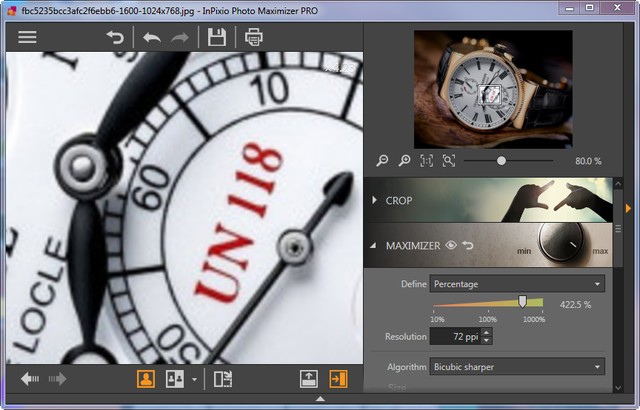The width and height of the screenshot is (640, 410).
Task: Switch to side-by-side compare view
Action: point(175,379)
